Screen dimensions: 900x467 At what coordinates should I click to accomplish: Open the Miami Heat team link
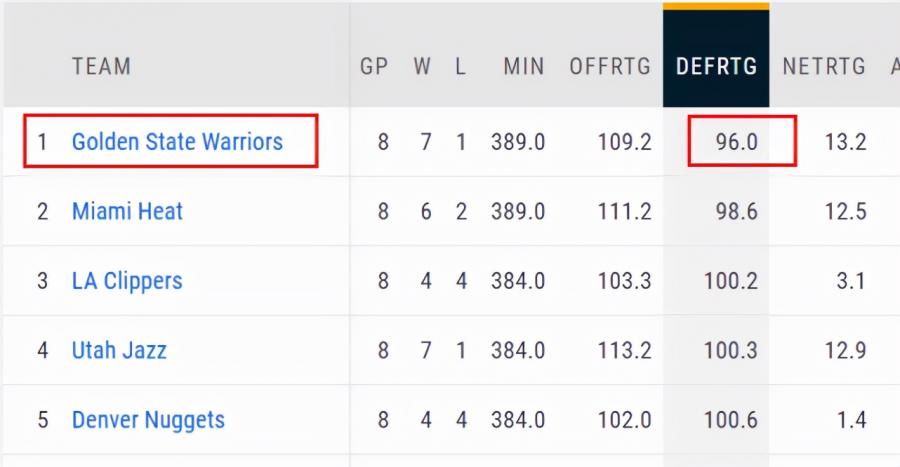(127, 211)
